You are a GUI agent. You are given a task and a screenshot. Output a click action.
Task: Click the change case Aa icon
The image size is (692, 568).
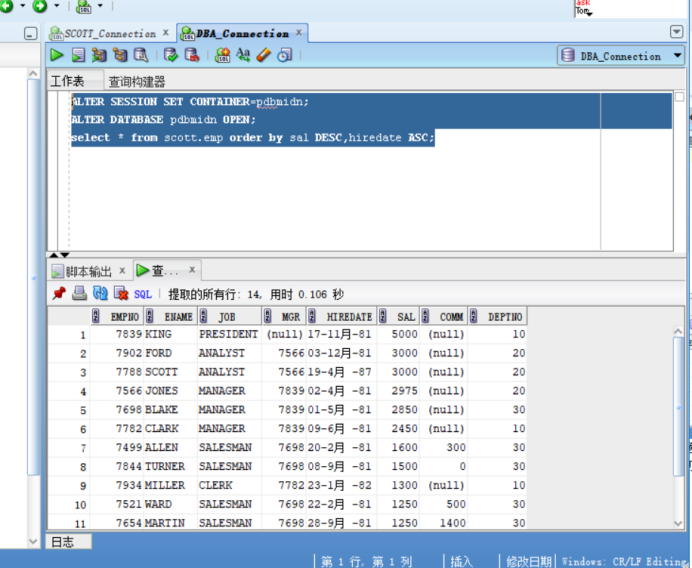click(x=243, y=55)
